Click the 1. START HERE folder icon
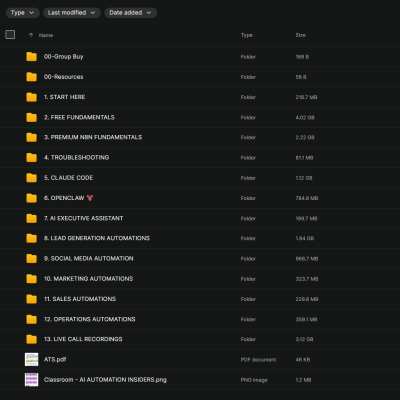Viewport: 400px width, 400px height. click(x=31, y=97)
